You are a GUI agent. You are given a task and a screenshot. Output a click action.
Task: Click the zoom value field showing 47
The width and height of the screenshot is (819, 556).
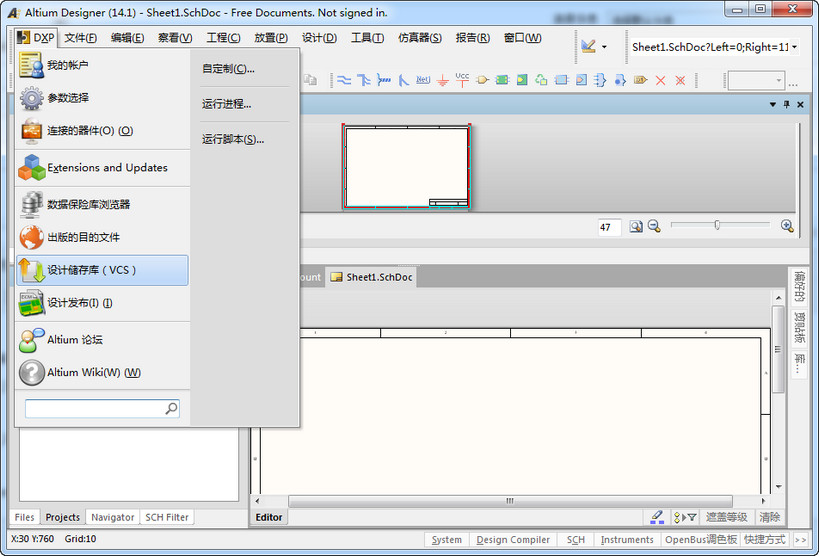tap(609, 227)
